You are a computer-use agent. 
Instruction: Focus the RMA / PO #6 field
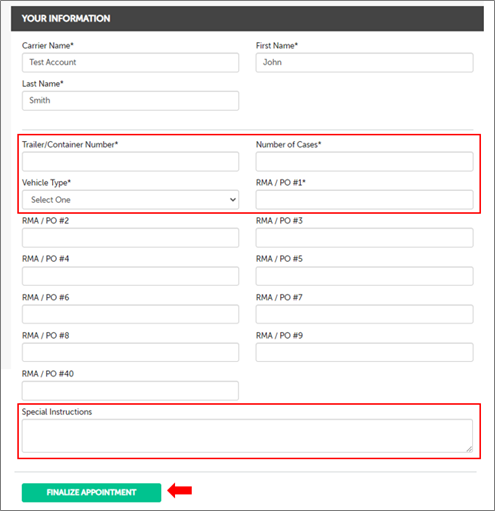point(130,314)
